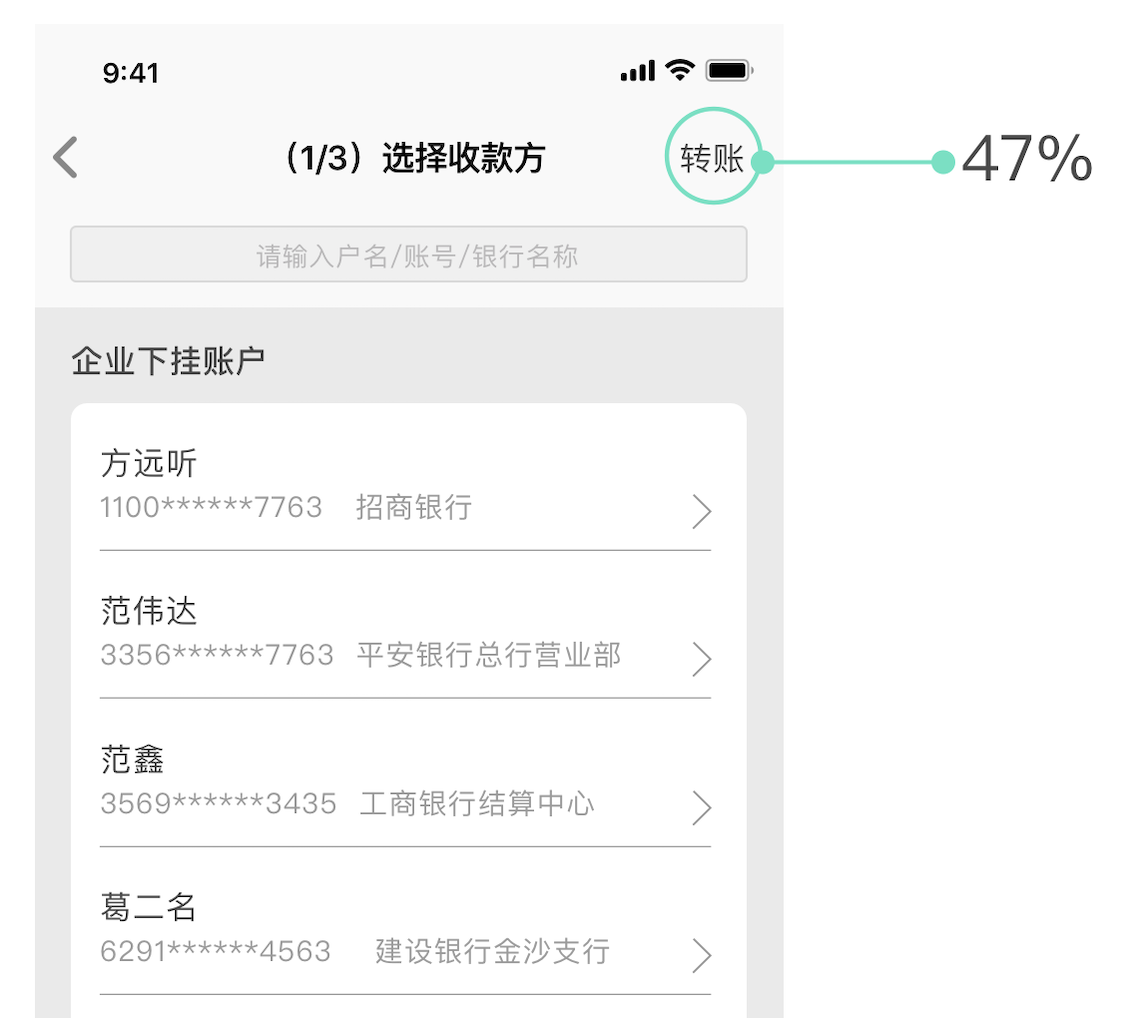Click the cellular signal strength icon

pyautogui.click(x=637, y=71)
